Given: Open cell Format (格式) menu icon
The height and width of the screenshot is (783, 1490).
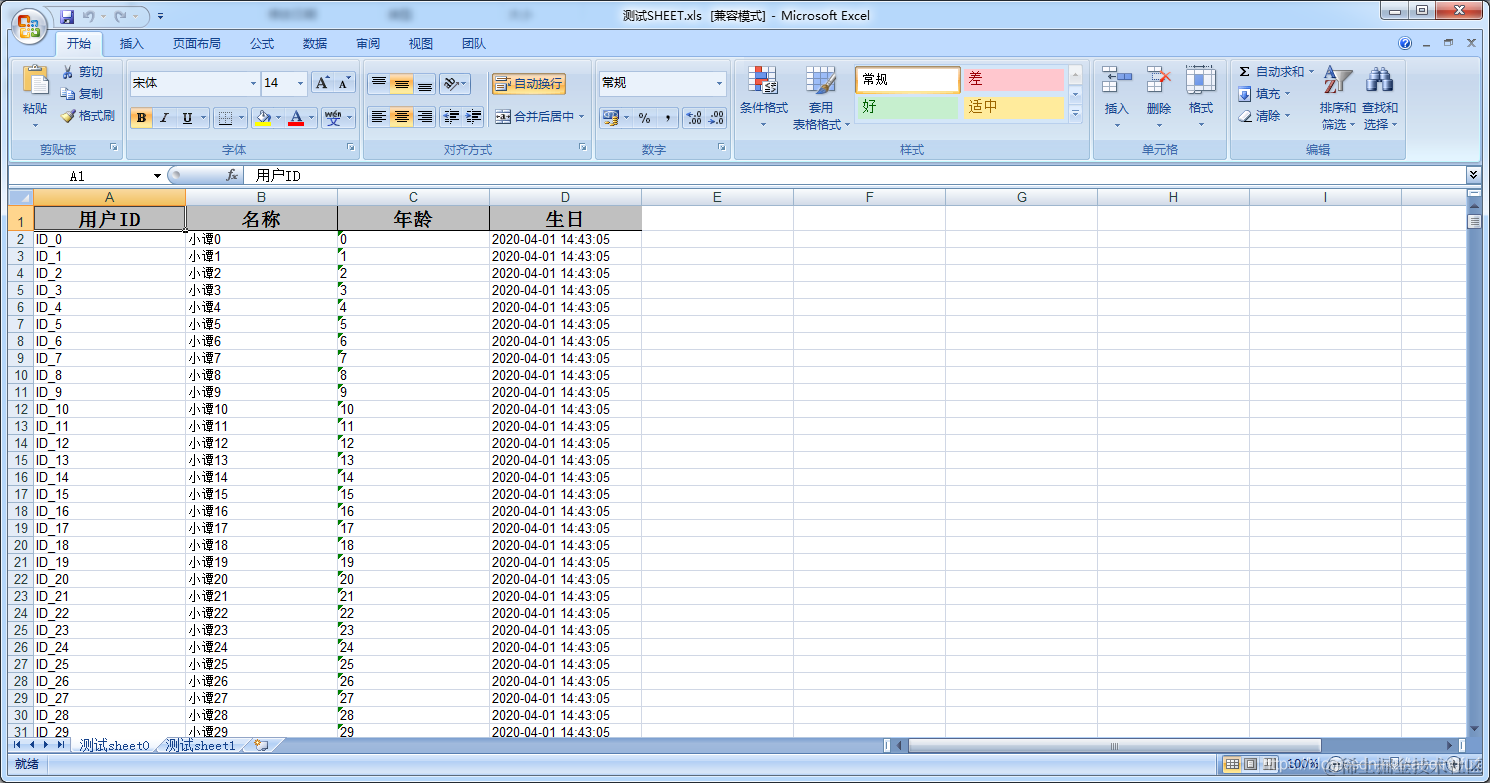Looking at the screenshot, I should [1201, 81].
